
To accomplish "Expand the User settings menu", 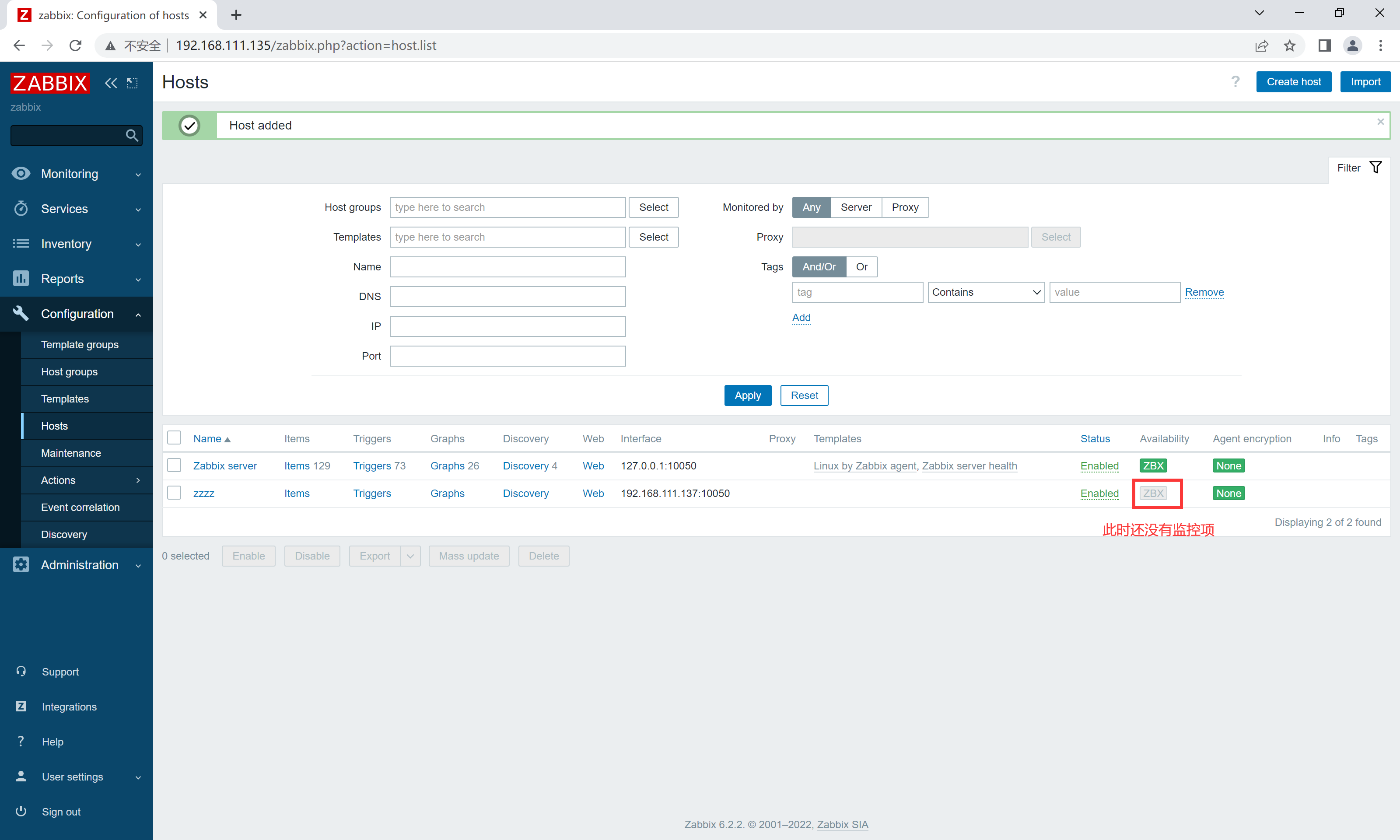I will [138, 777].
